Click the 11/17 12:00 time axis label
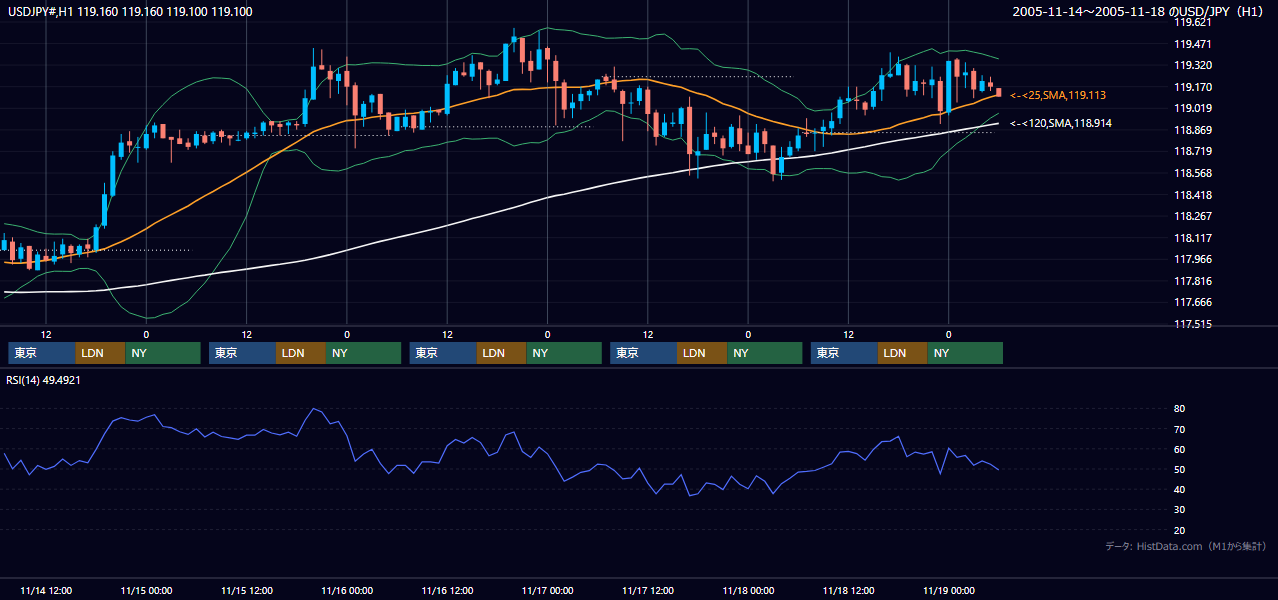This screenshot has width=1278, height=600. pyautogui.click(x=648, y=590)
